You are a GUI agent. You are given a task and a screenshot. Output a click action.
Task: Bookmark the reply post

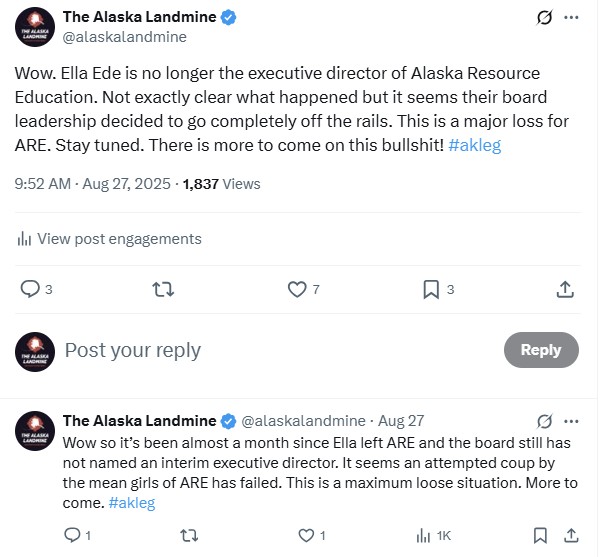[540, 536]
